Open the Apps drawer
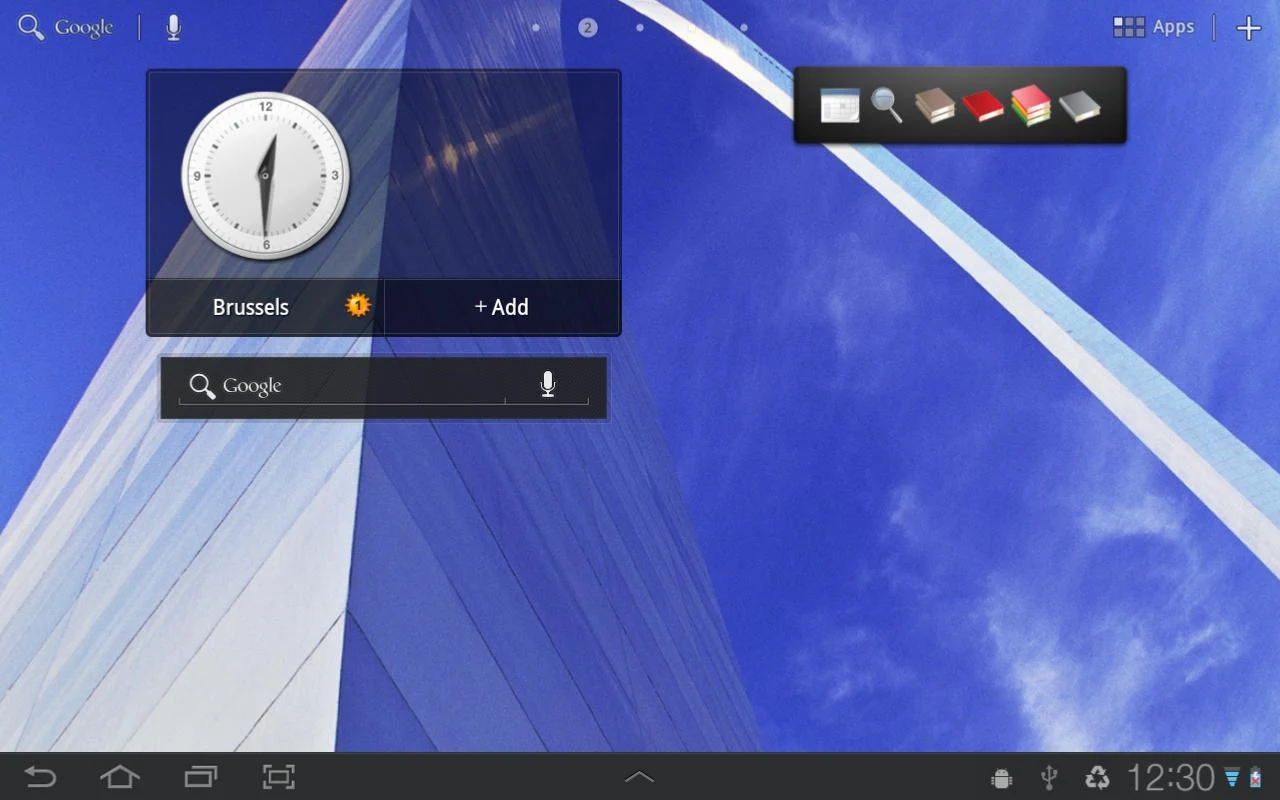1280x800 pixels. click(1154, 27)
